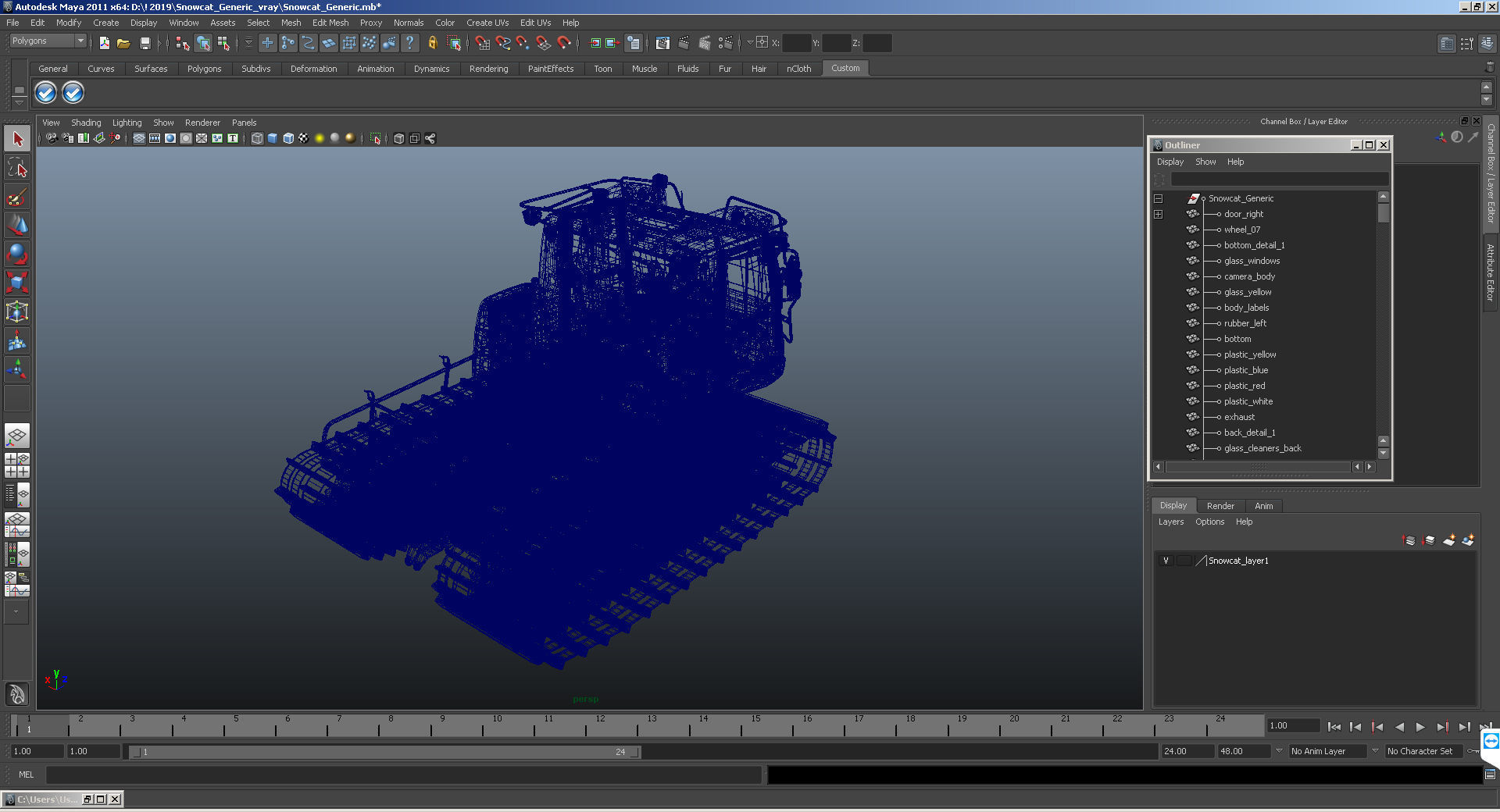Open Layers menu in layer editor
This screenshot has width=1500, height=812.
(1170, 522)
